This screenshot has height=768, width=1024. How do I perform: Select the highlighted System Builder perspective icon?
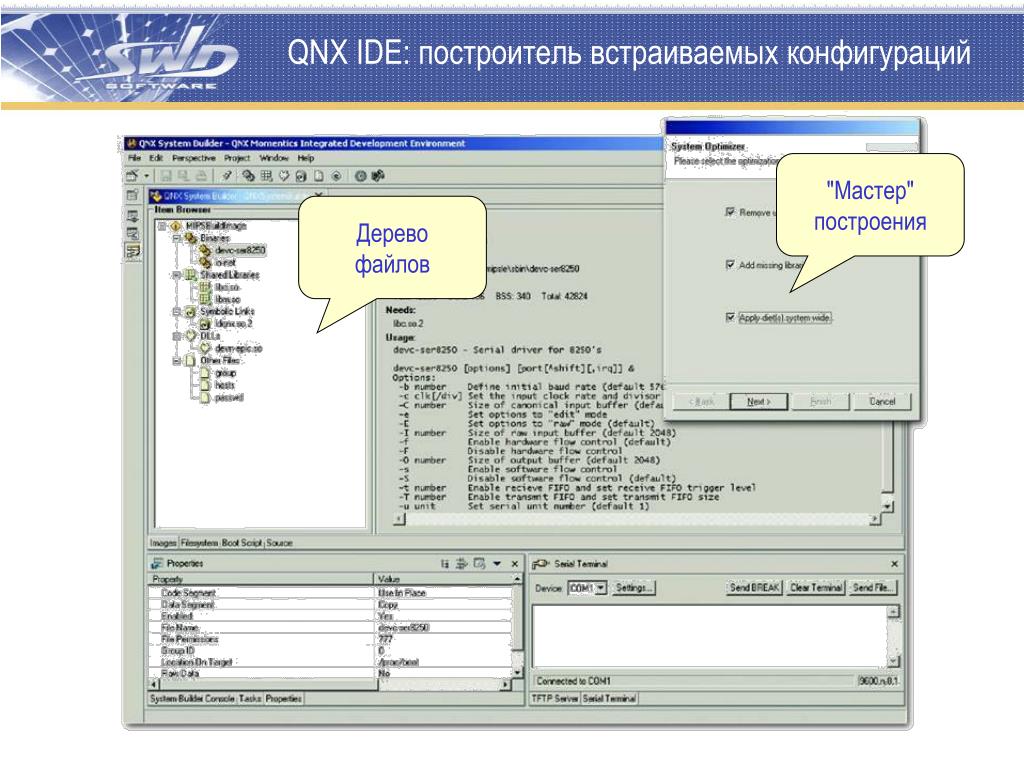(133, 251)
